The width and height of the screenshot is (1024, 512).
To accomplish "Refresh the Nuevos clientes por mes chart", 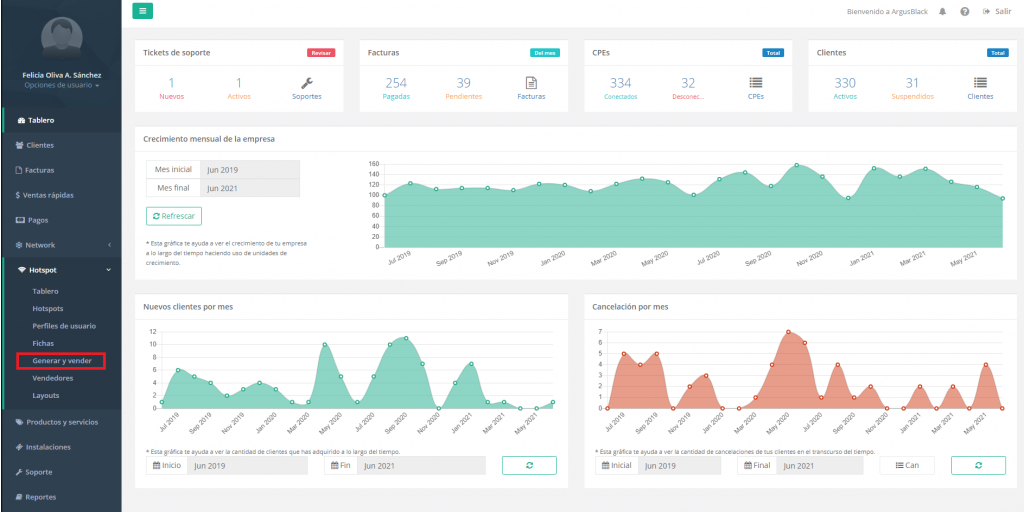I will pos(529,465).
